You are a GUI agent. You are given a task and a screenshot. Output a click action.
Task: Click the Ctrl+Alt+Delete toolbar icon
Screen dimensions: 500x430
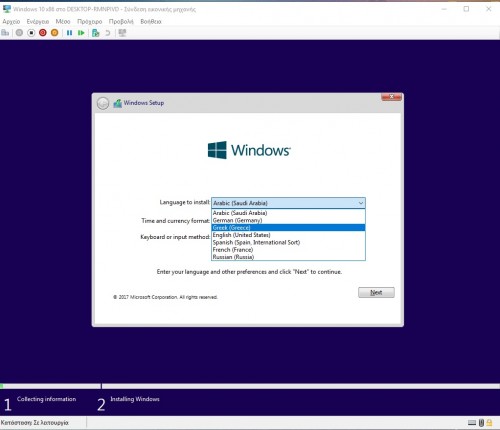5,33
